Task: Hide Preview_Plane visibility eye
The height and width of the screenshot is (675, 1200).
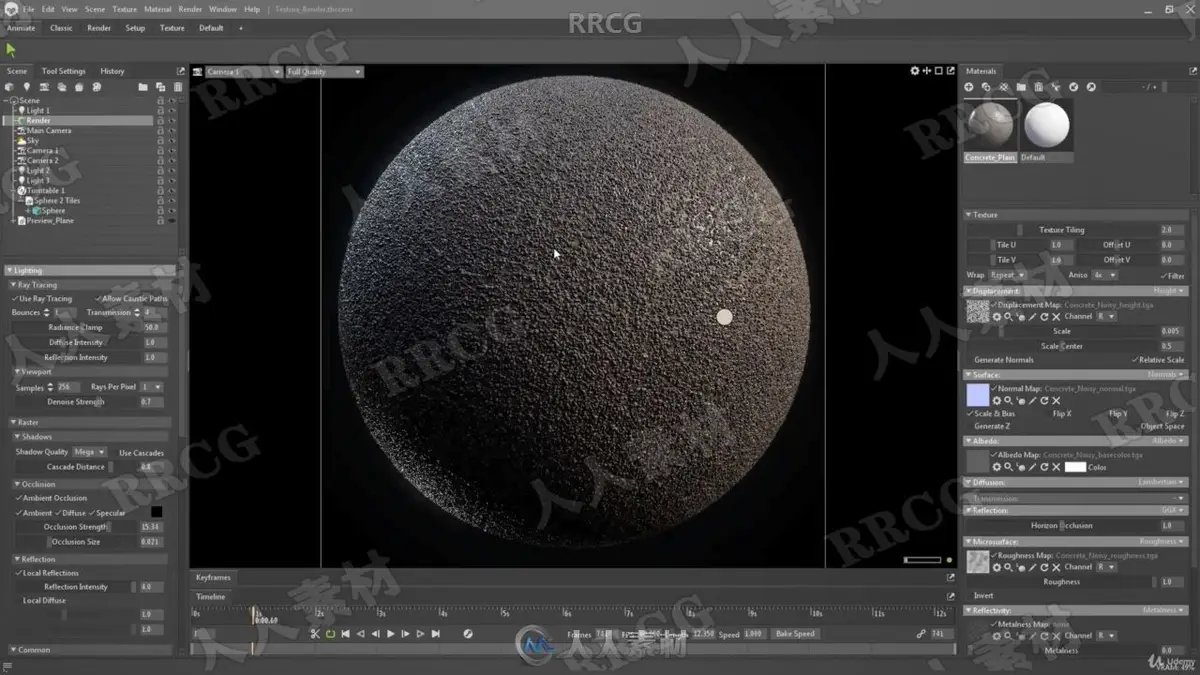Action: point(172,220)
